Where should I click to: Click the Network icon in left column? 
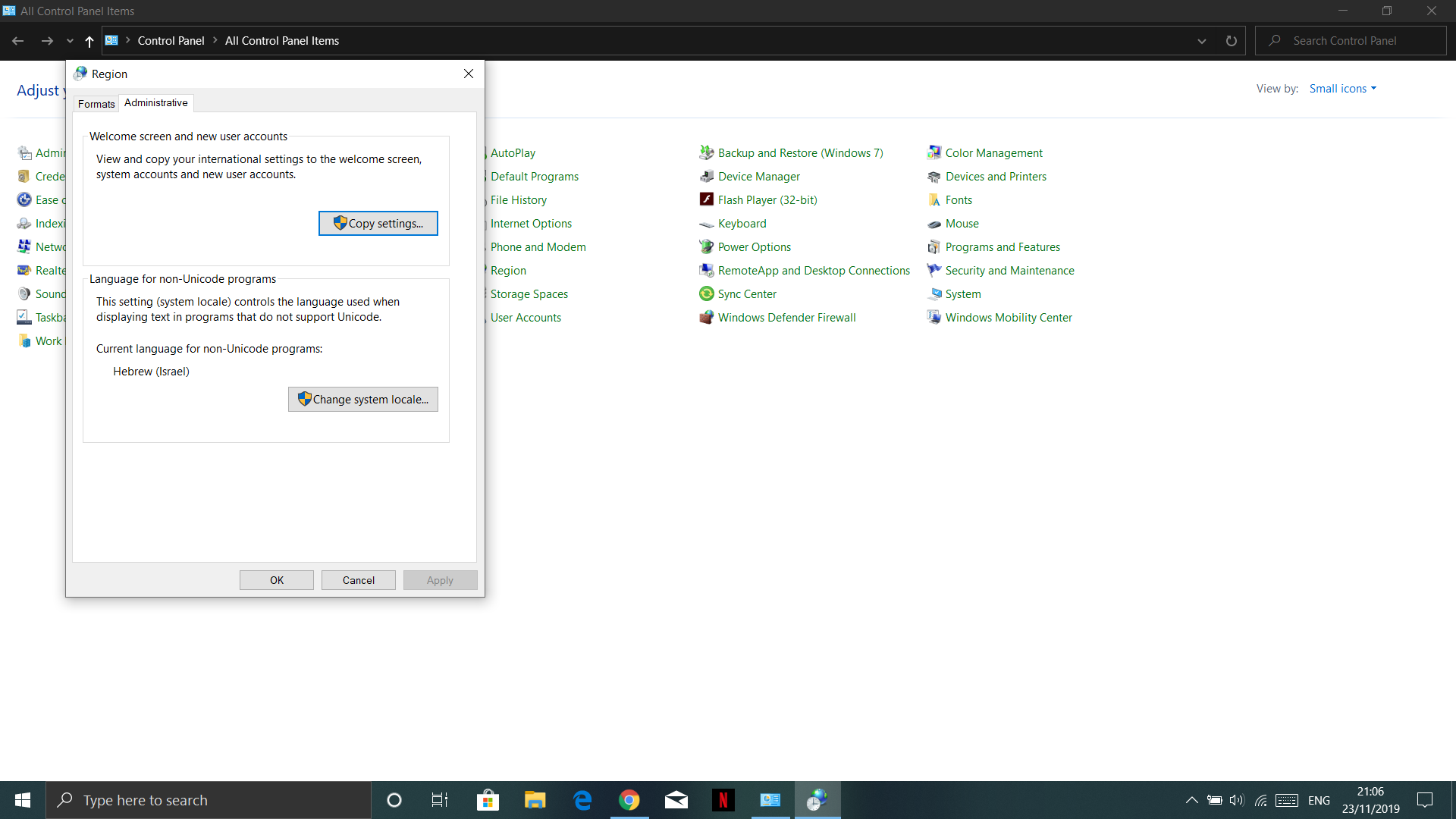click(24, 246)
